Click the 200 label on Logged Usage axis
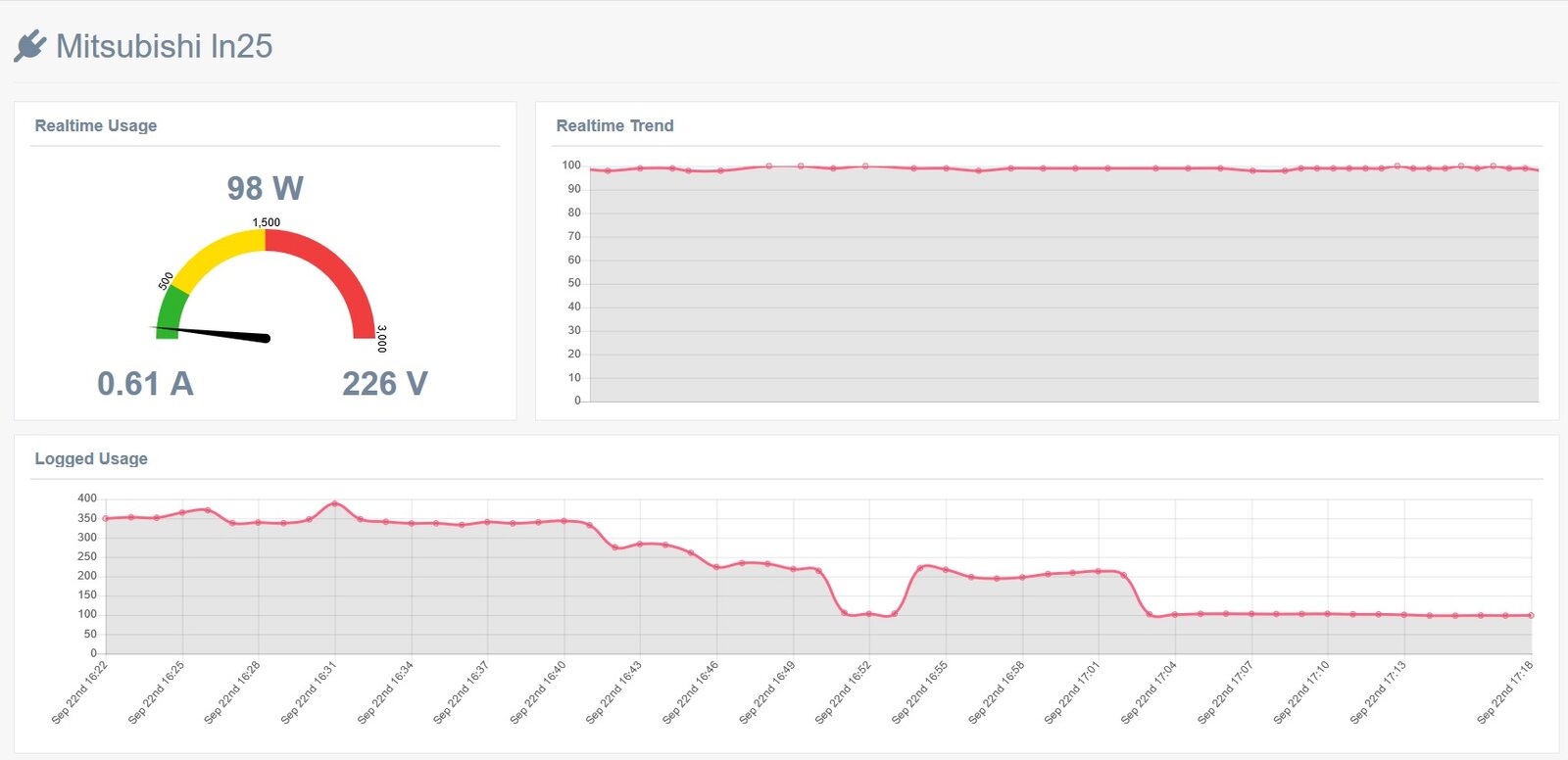The width and height of the screenshot is (1568, 760). click(87, 576)
